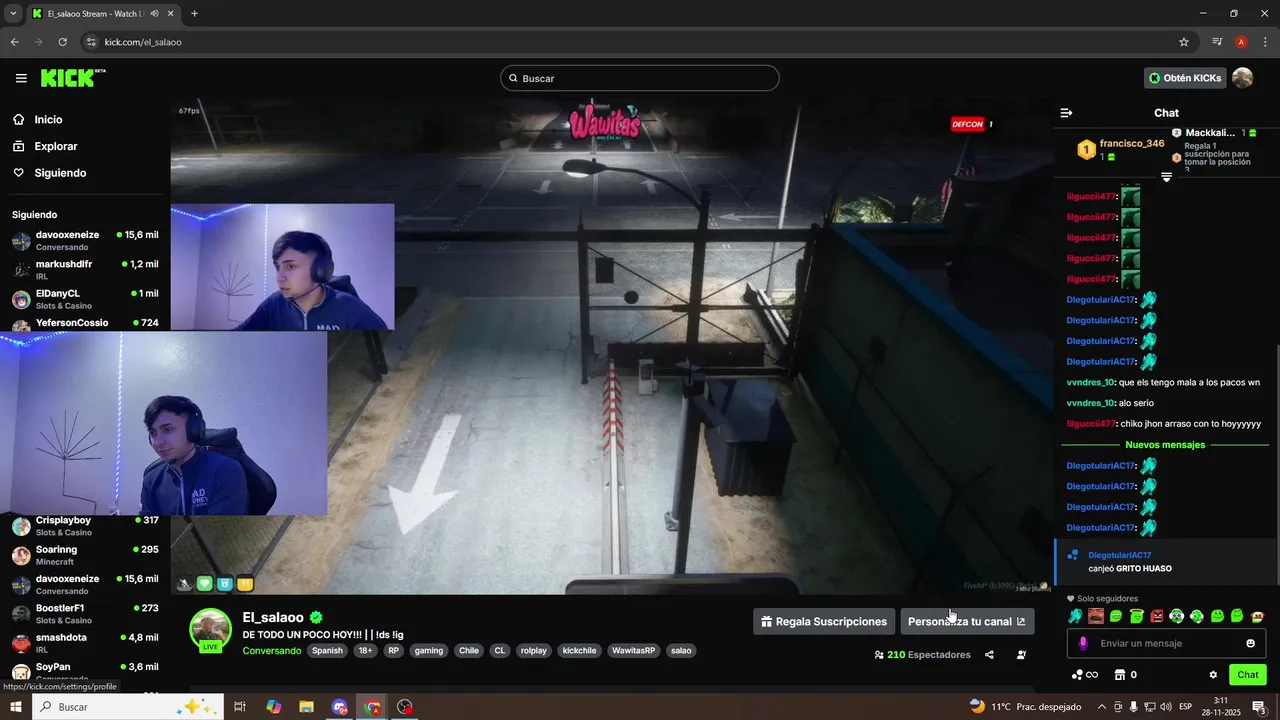Image resolution: width=1280 pixels, height=720 pixels.
Task: Open Chrome three-dot menu
Action: [1266, 42]
